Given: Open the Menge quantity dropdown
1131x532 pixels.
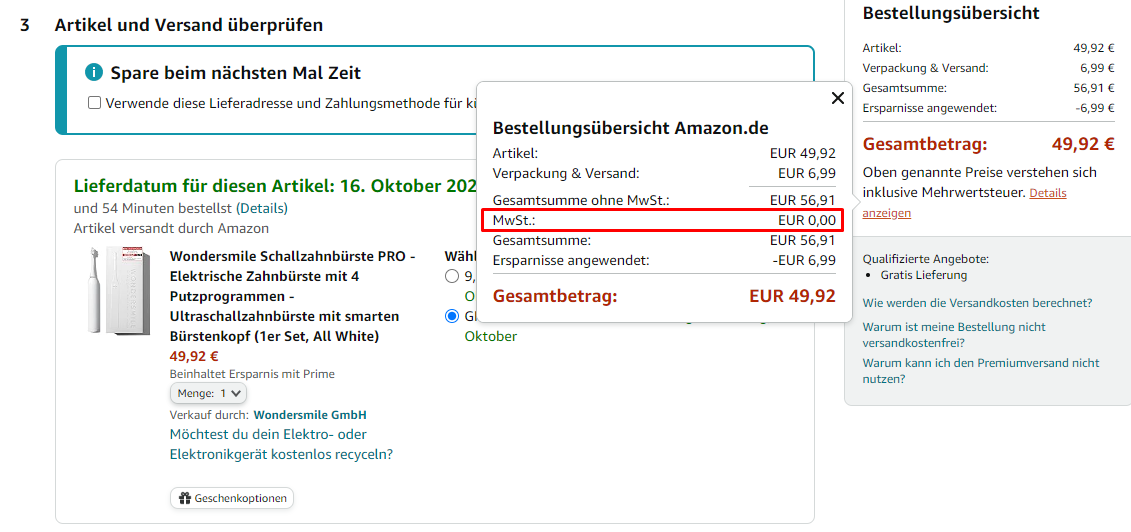Looking at the screenshot, I should pos(208,394).
